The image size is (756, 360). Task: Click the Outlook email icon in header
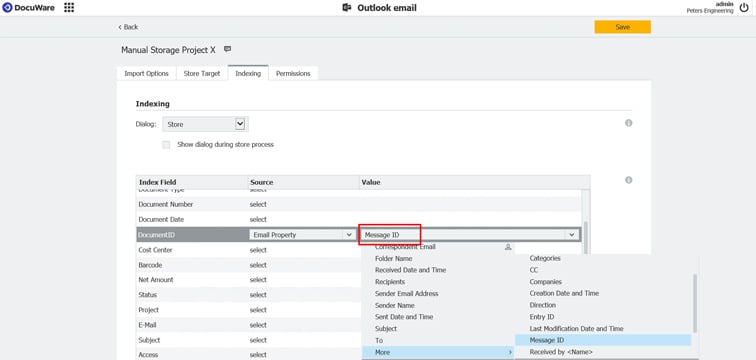point(346,8)
